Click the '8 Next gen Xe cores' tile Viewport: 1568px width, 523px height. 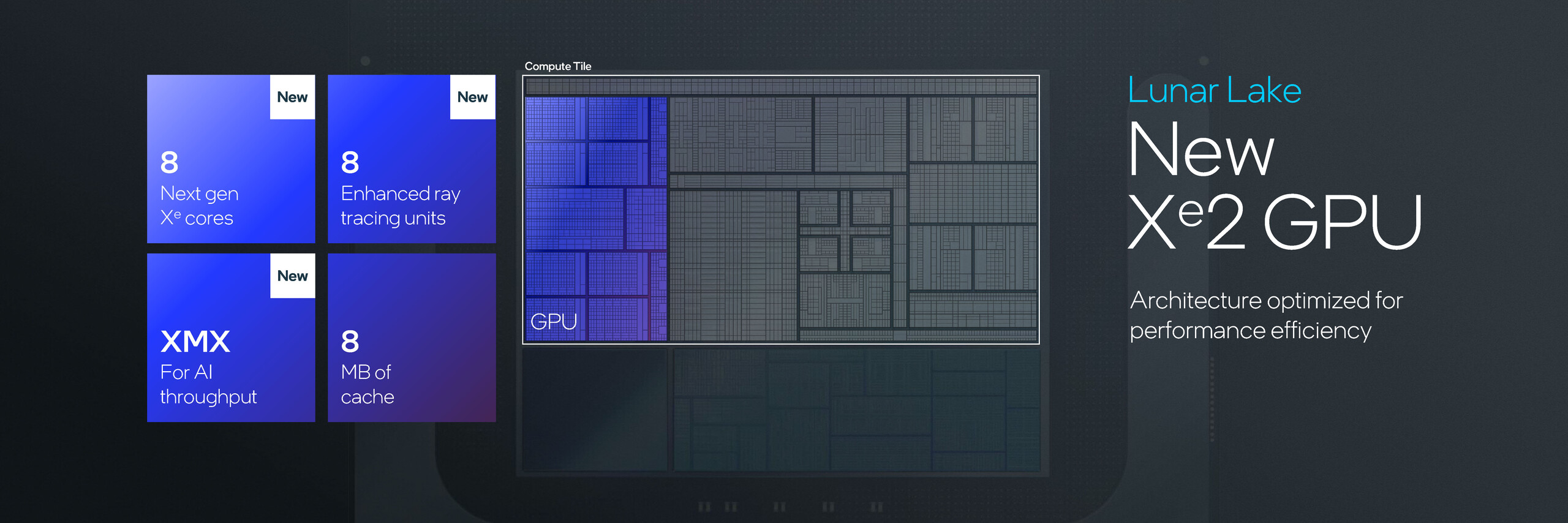231,159
